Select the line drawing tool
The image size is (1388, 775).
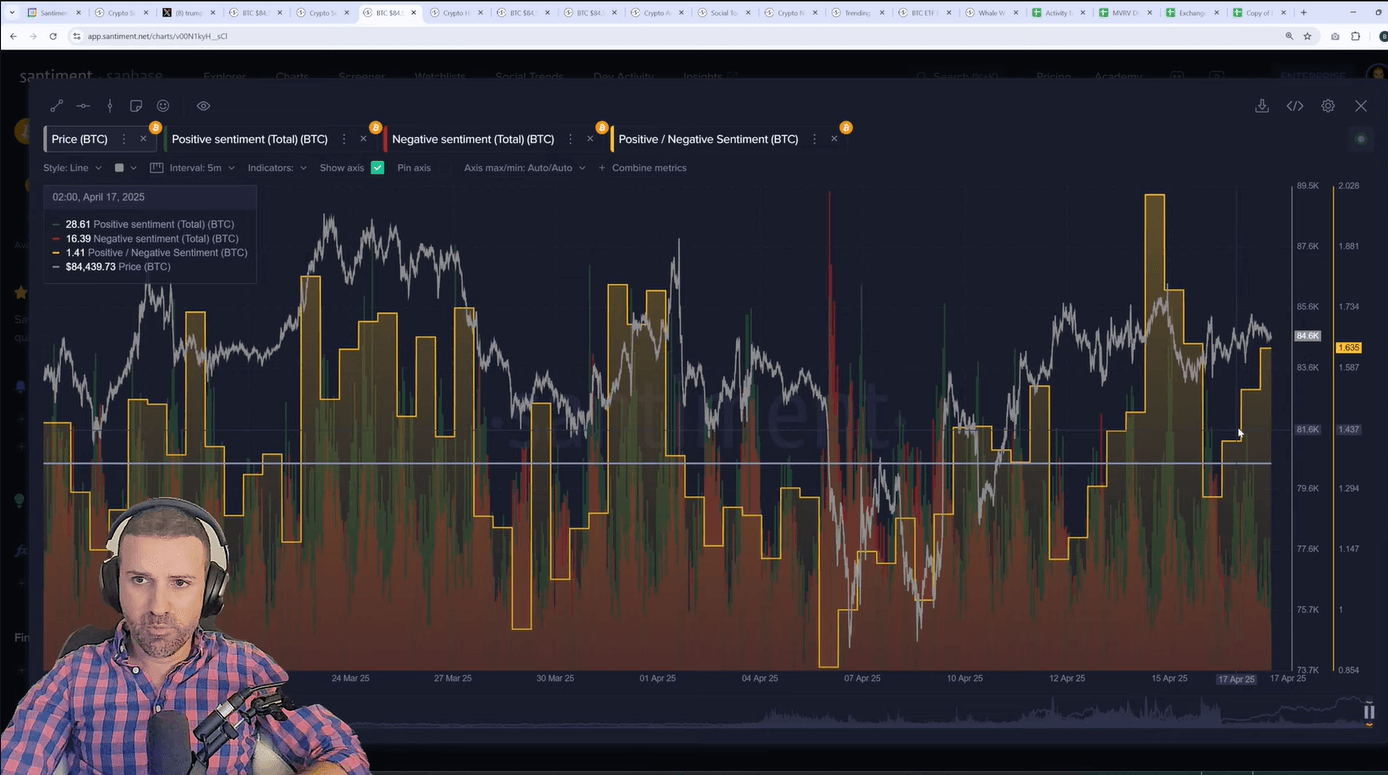click(57, 106)
